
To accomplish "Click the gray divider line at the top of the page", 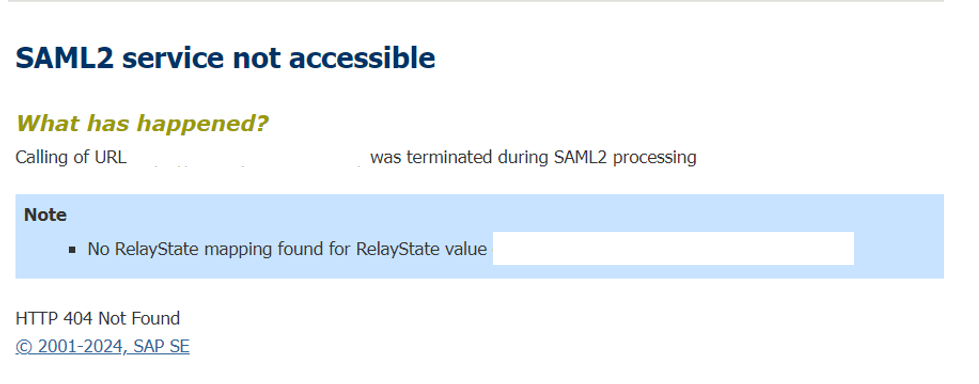I will [x=472, y=1].
